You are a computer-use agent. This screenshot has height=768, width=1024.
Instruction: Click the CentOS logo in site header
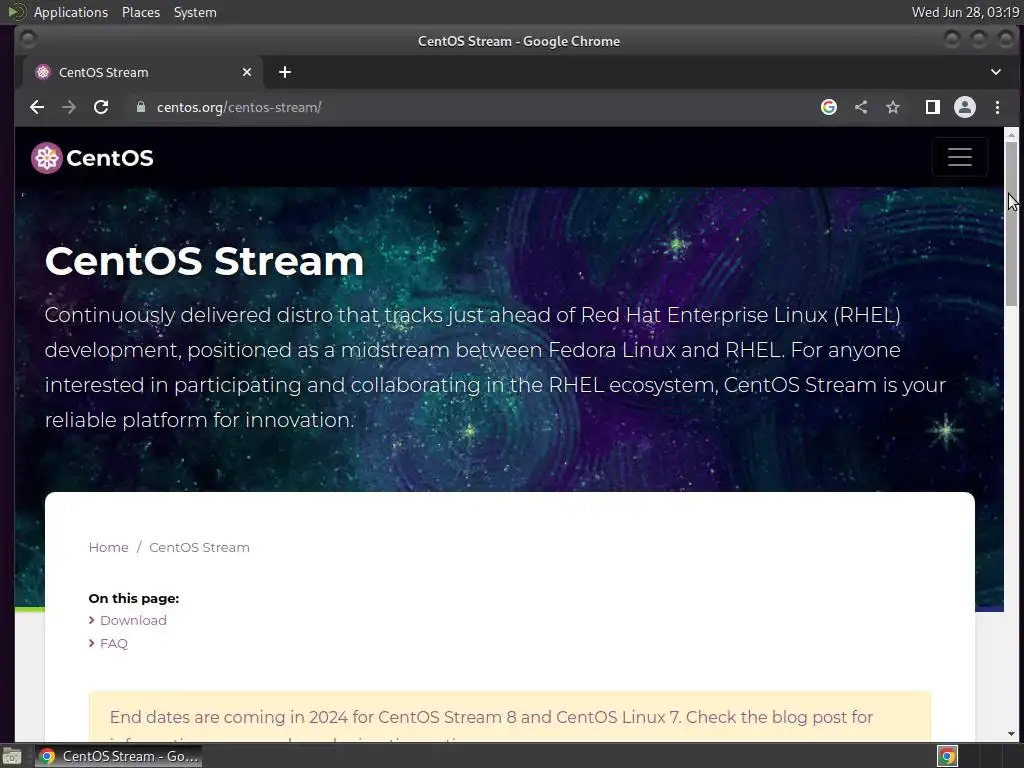pyautogui.click(x=92, y=158)
